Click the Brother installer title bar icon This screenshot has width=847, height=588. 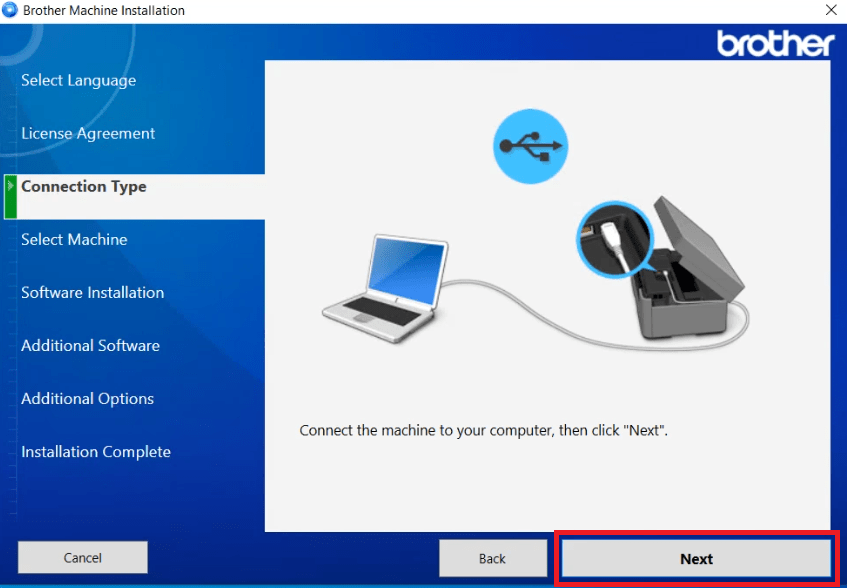10,10
